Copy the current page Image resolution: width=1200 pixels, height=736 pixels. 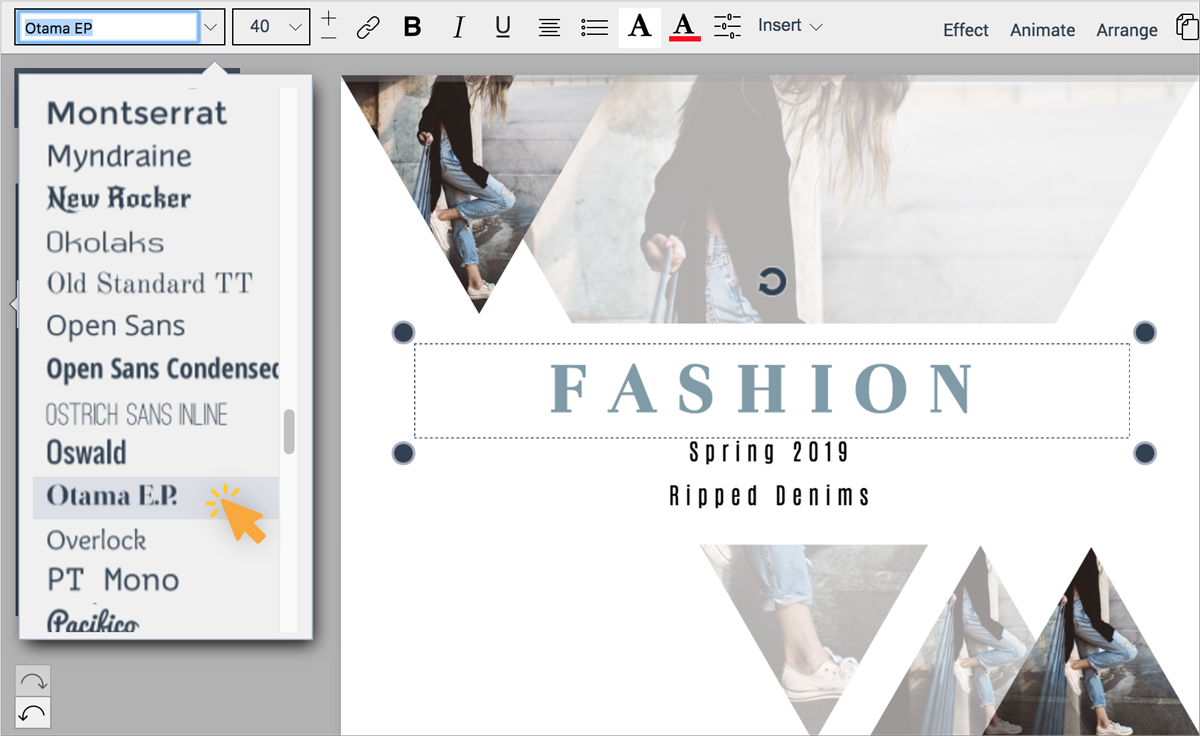(1186, 29)
